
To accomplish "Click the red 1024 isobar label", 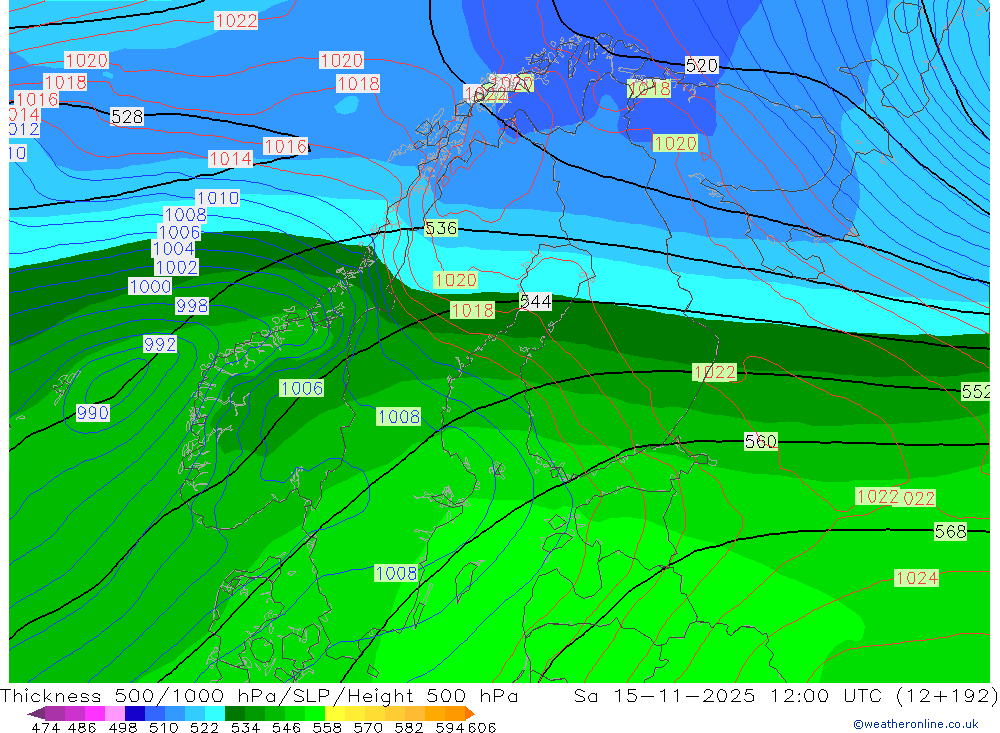I will point(916,578).
